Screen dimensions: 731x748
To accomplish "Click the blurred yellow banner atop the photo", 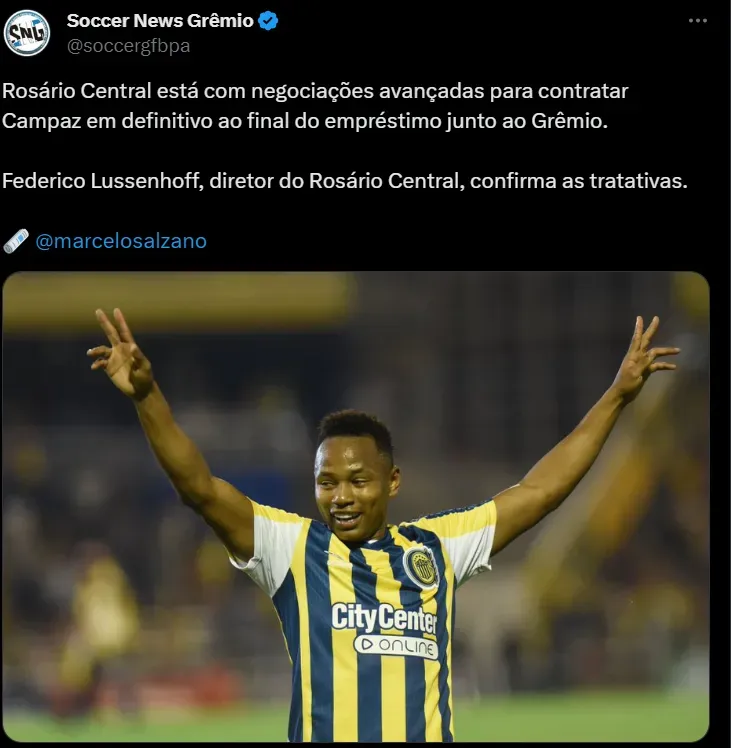I will [179, 300].
